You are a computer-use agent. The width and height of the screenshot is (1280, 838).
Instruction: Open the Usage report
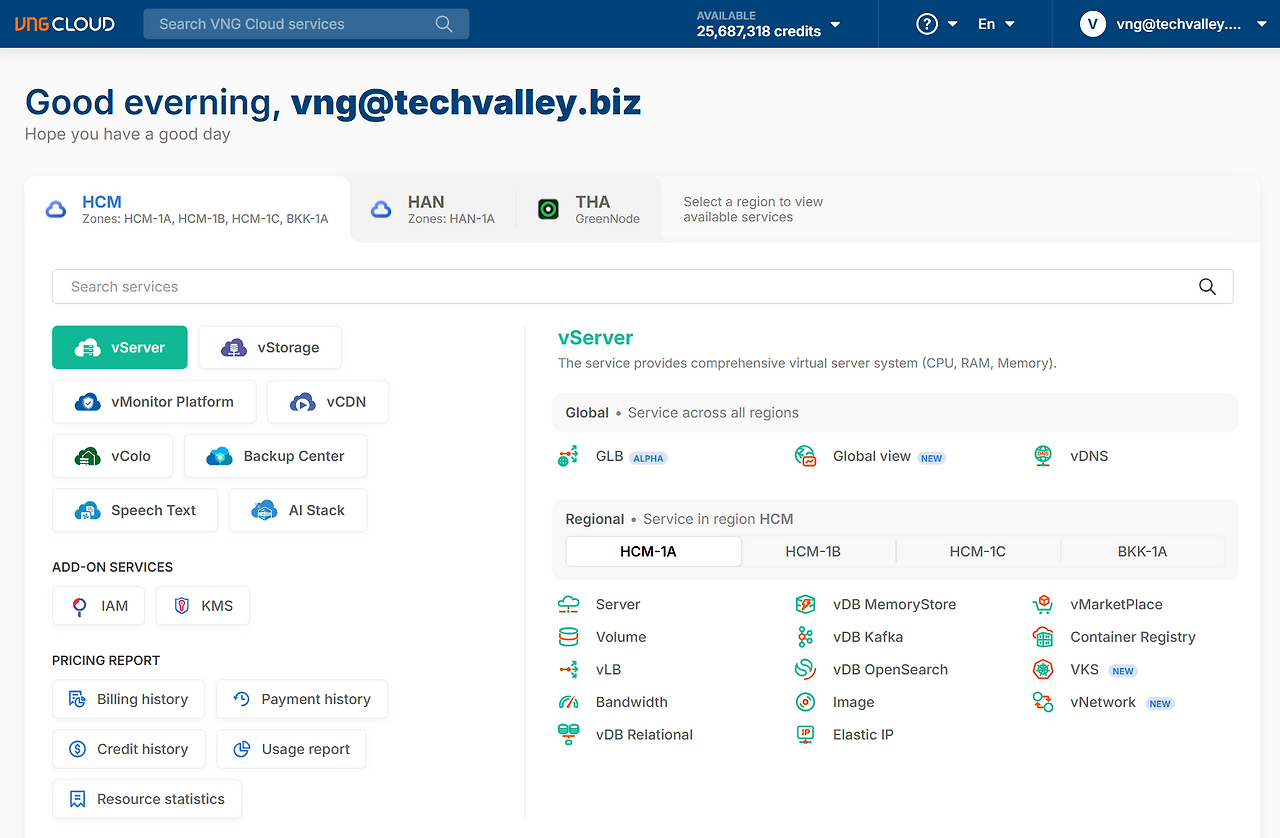(x=291, y=749)
